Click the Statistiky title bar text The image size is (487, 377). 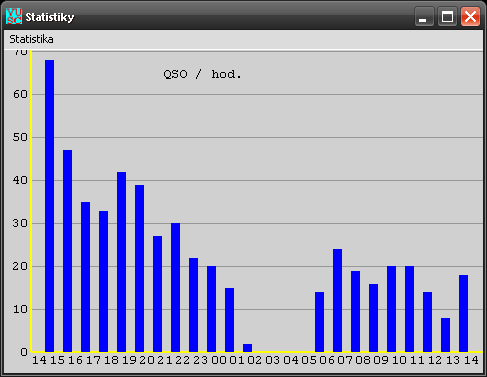[x=50, y=17]
